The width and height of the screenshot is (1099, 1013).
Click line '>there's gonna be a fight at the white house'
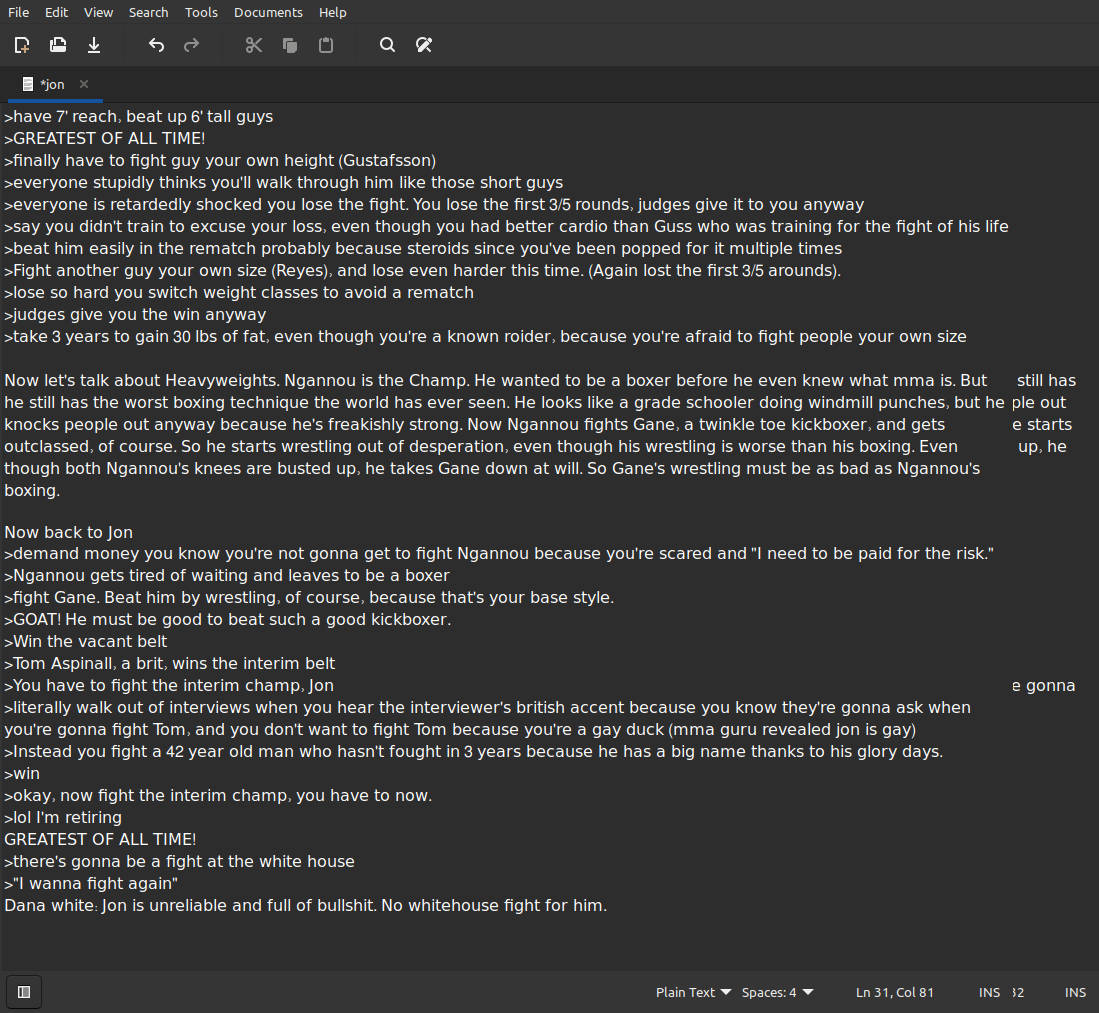(179, 862)
